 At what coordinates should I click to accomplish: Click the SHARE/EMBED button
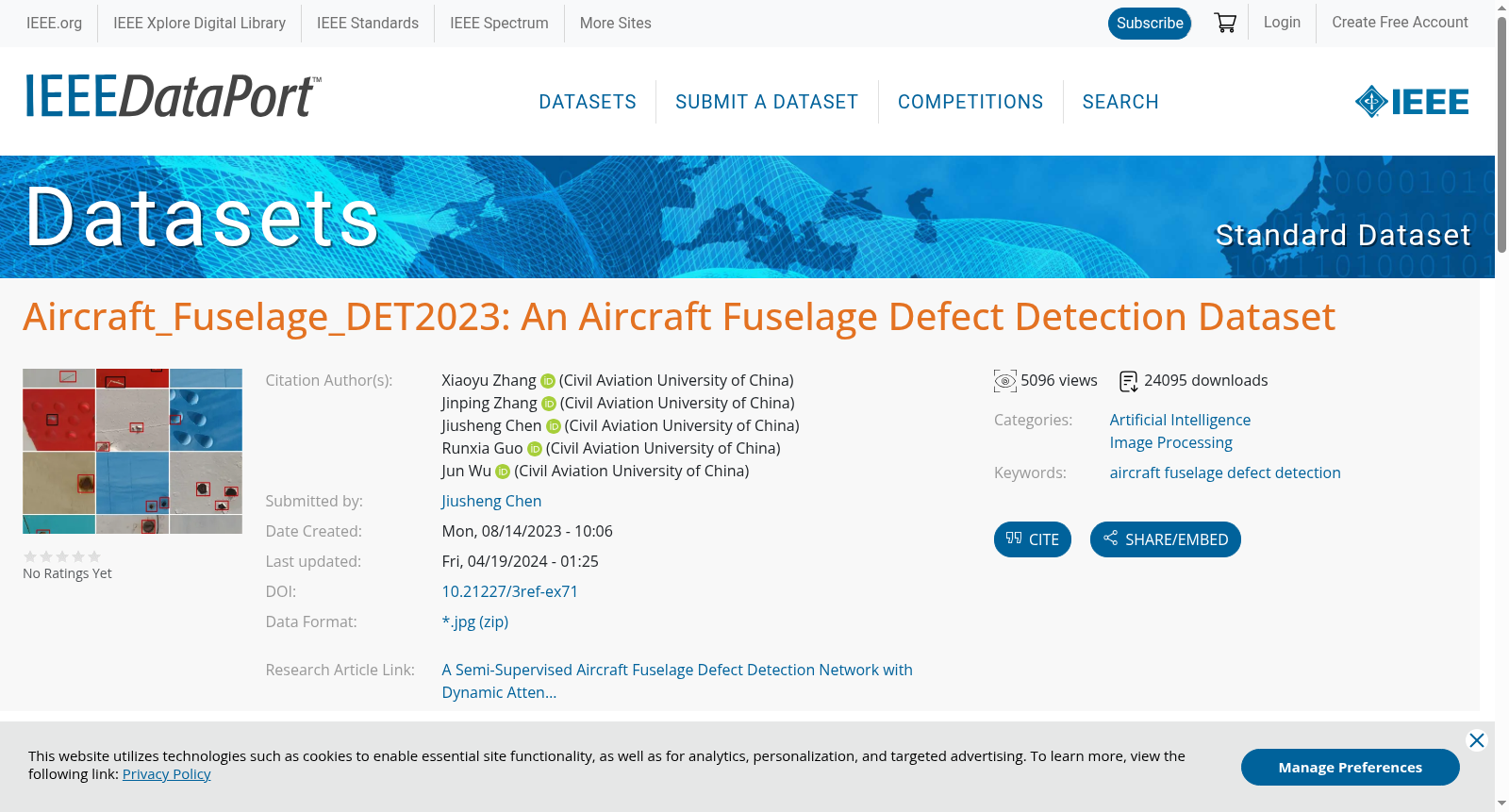(x=1166, y=539)
